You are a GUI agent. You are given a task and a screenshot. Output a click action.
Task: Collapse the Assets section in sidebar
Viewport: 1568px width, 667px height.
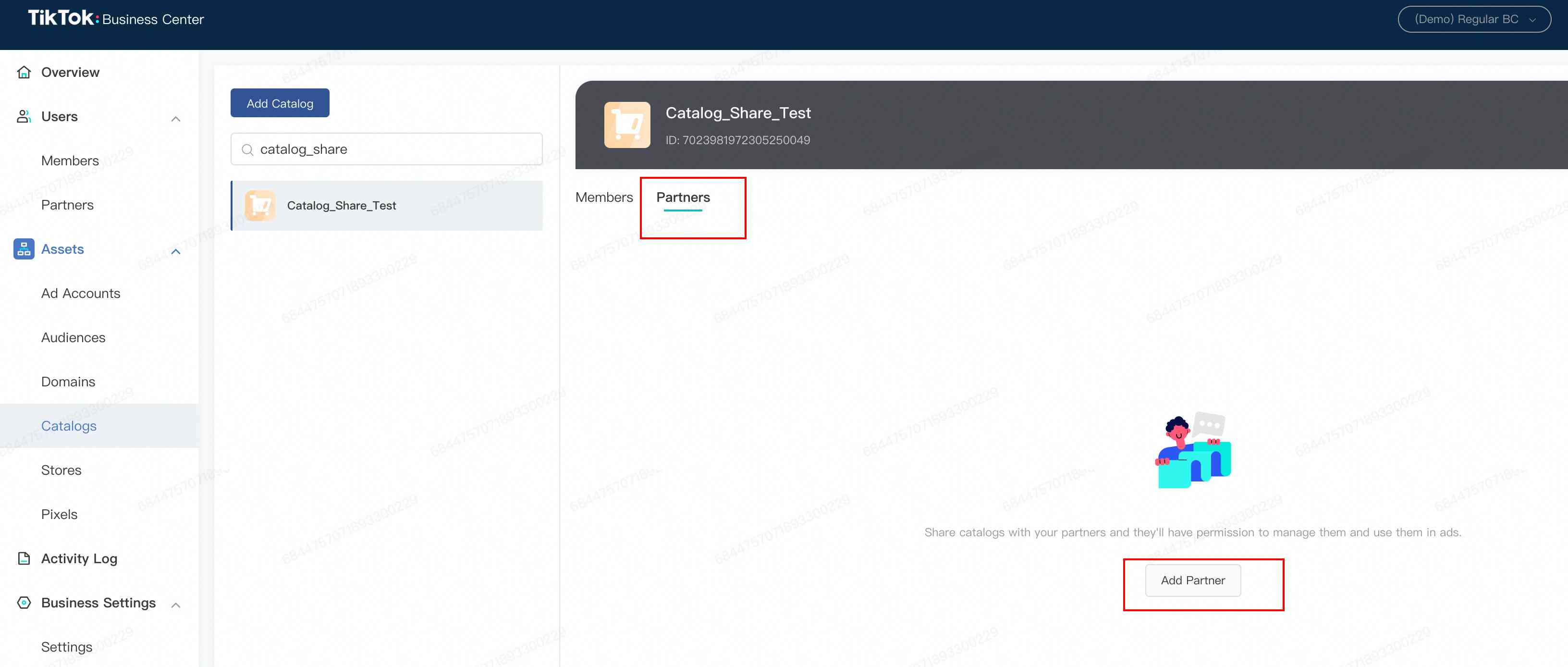coord(176,252)
